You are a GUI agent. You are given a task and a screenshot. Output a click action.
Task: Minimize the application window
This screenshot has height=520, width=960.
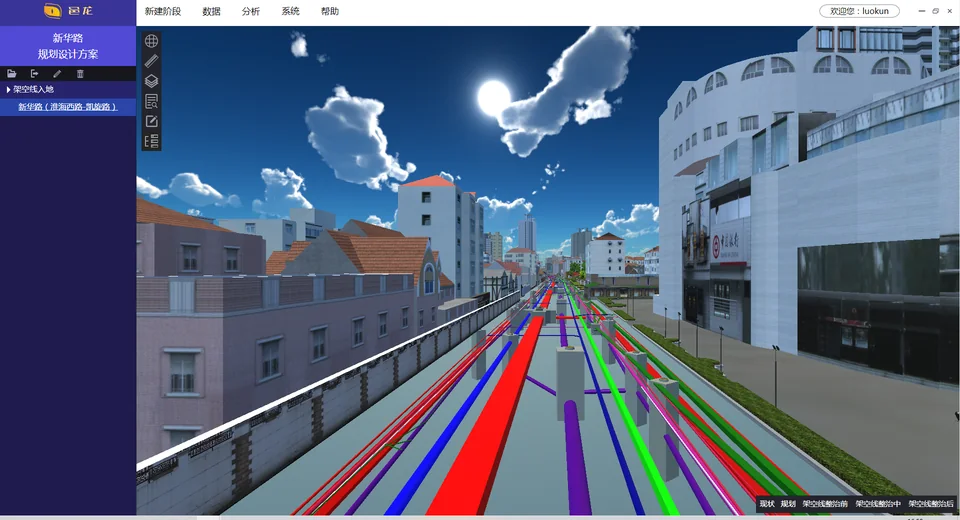921,11
